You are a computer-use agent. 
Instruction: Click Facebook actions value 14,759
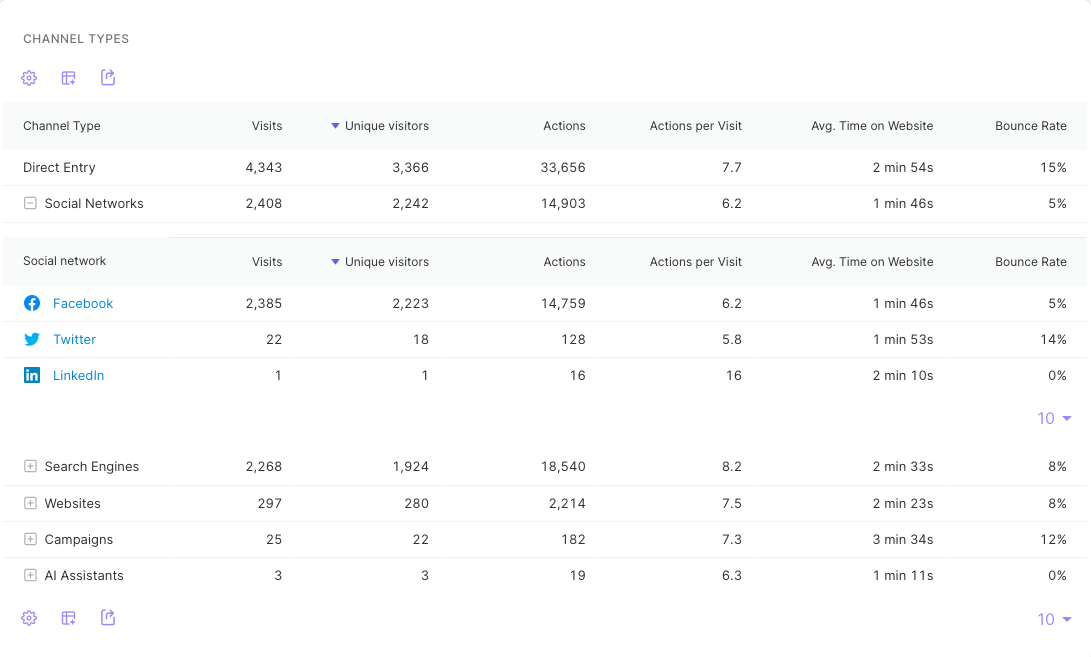[563, 303]
